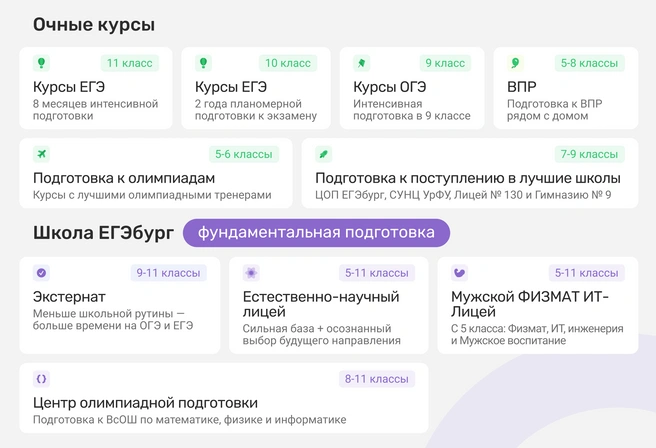656x448 pixels.
Task: Click the green icon on the ВПР card
Action: click(x=515, y=63)
